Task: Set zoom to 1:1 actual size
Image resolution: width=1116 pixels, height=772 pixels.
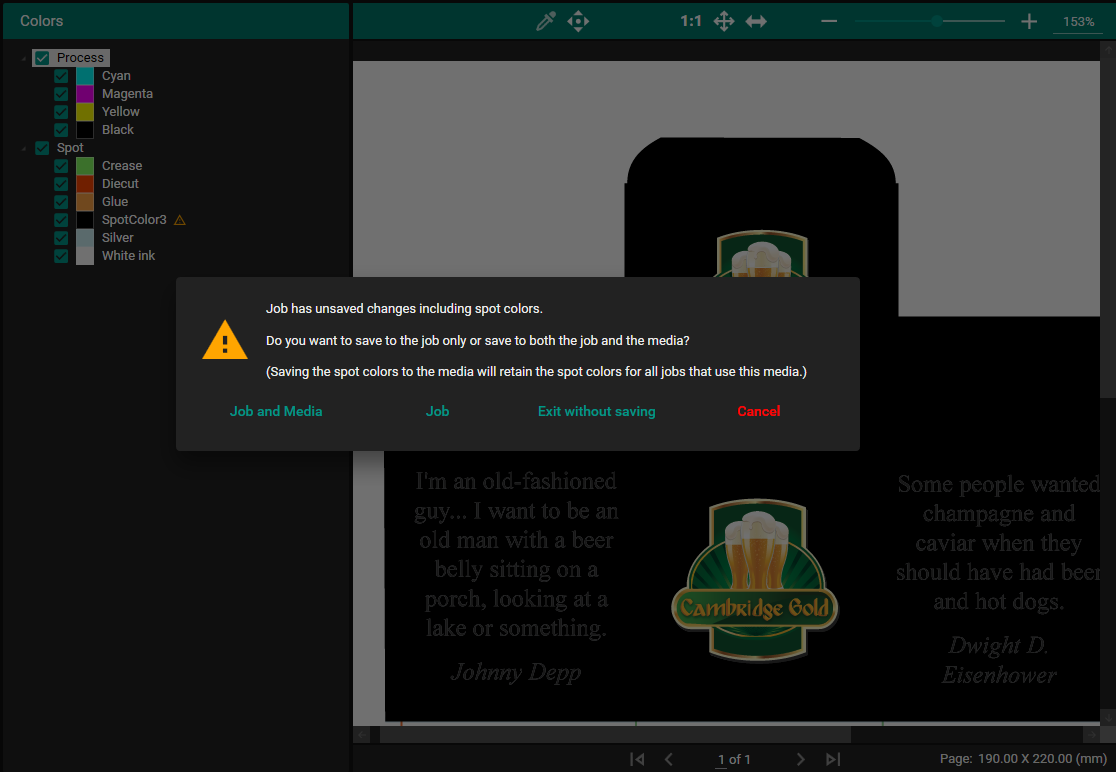Action: point(691,21)
